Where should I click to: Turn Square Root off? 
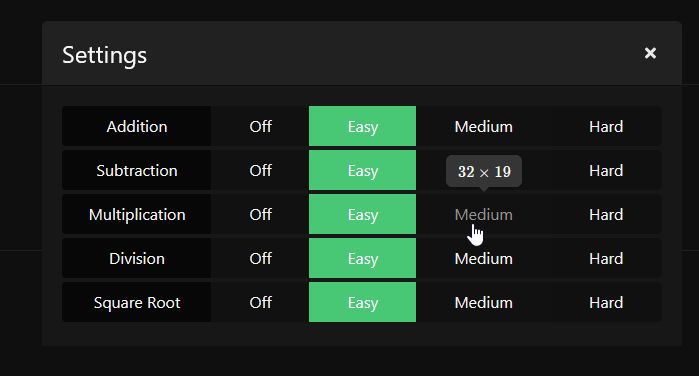[x=260, y=302]
